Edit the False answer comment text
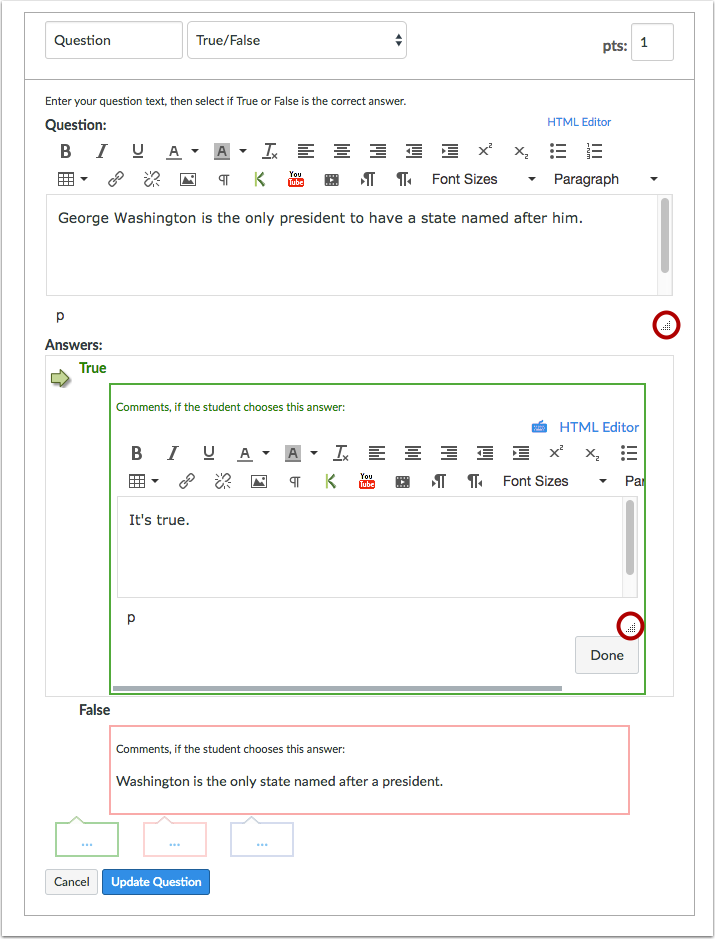This screenshot has width=715, height=939. pos(280,782)
